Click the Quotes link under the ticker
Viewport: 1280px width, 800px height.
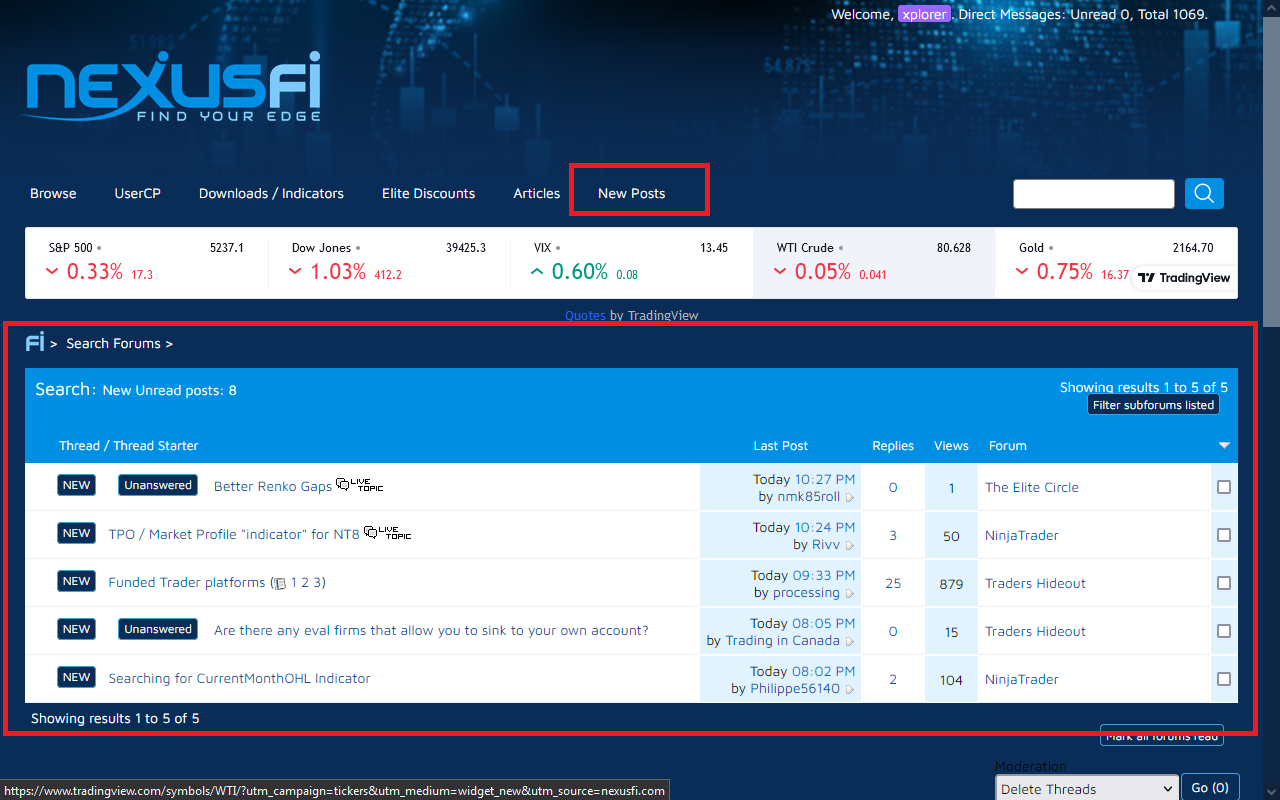point(585,315)
